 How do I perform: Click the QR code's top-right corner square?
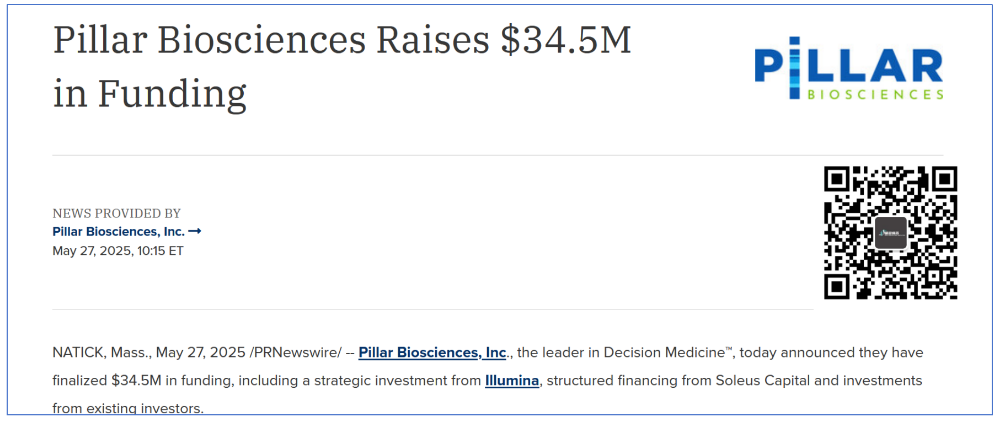(942, 181)
